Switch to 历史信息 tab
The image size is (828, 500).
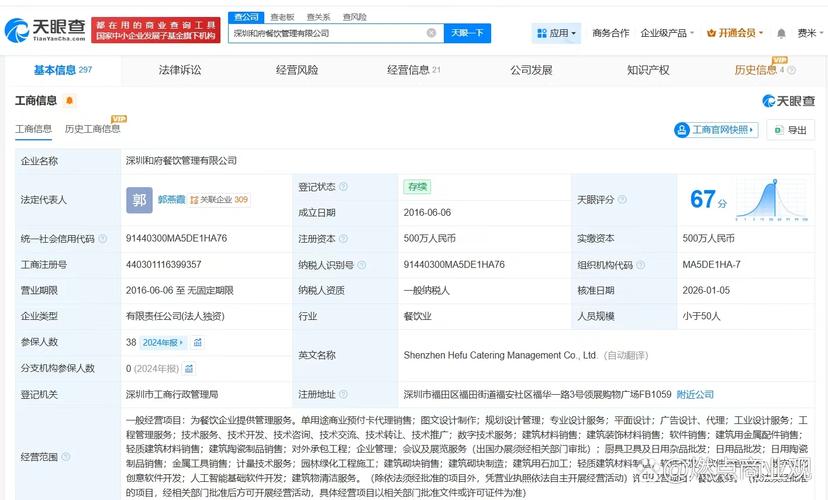pos(756,70)
